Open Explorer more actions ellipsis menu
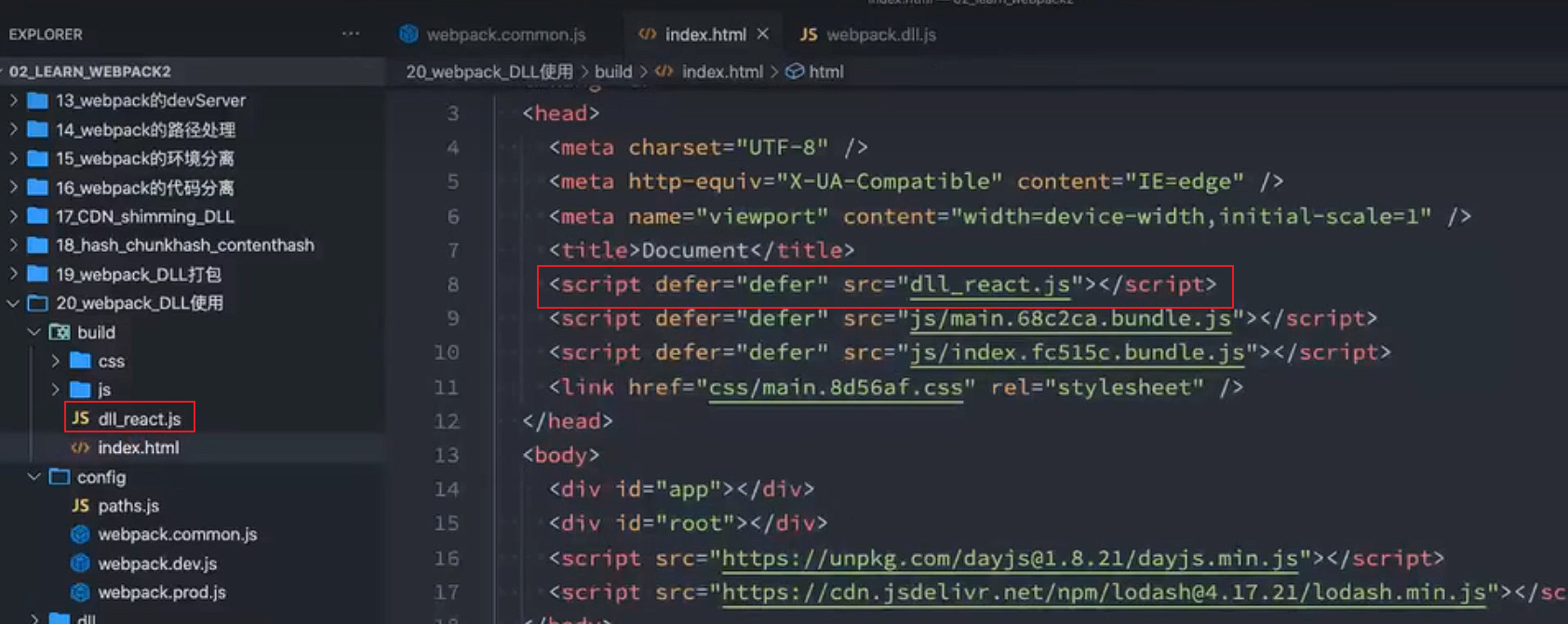The height and width of the screenshot is (624, 1568). click(350, 33)
